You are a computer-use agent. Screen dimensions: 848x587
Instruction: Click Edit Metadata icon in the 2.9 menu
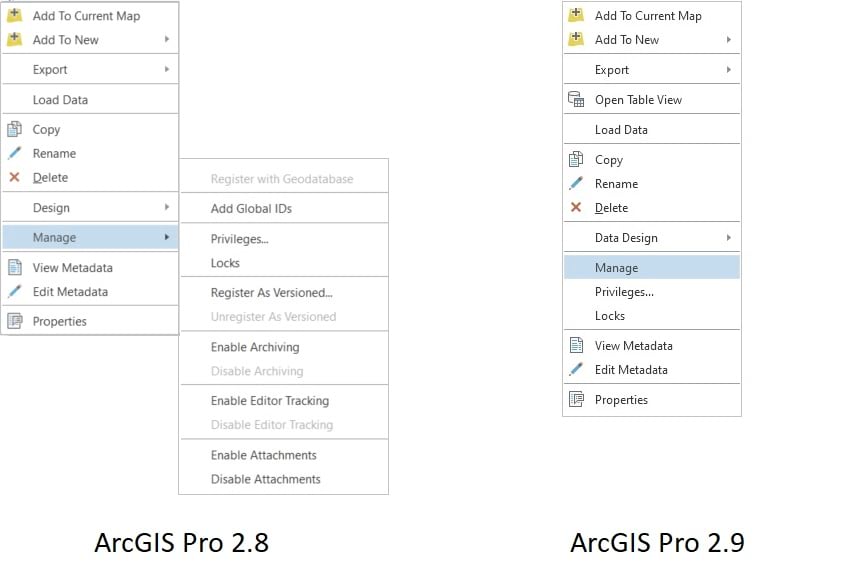[576, 369]
